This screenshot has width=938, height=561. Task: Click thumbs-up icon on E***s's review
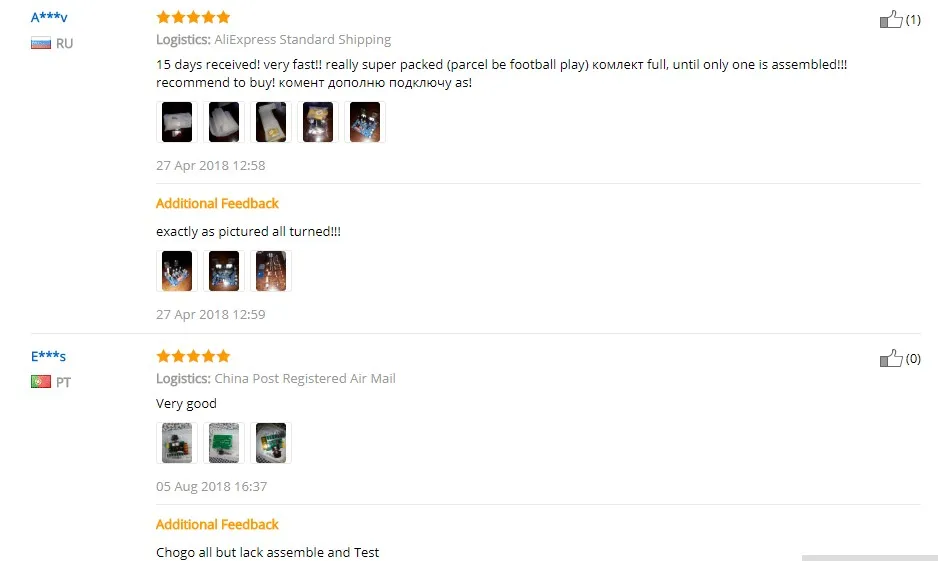click(x=891, y=358)
